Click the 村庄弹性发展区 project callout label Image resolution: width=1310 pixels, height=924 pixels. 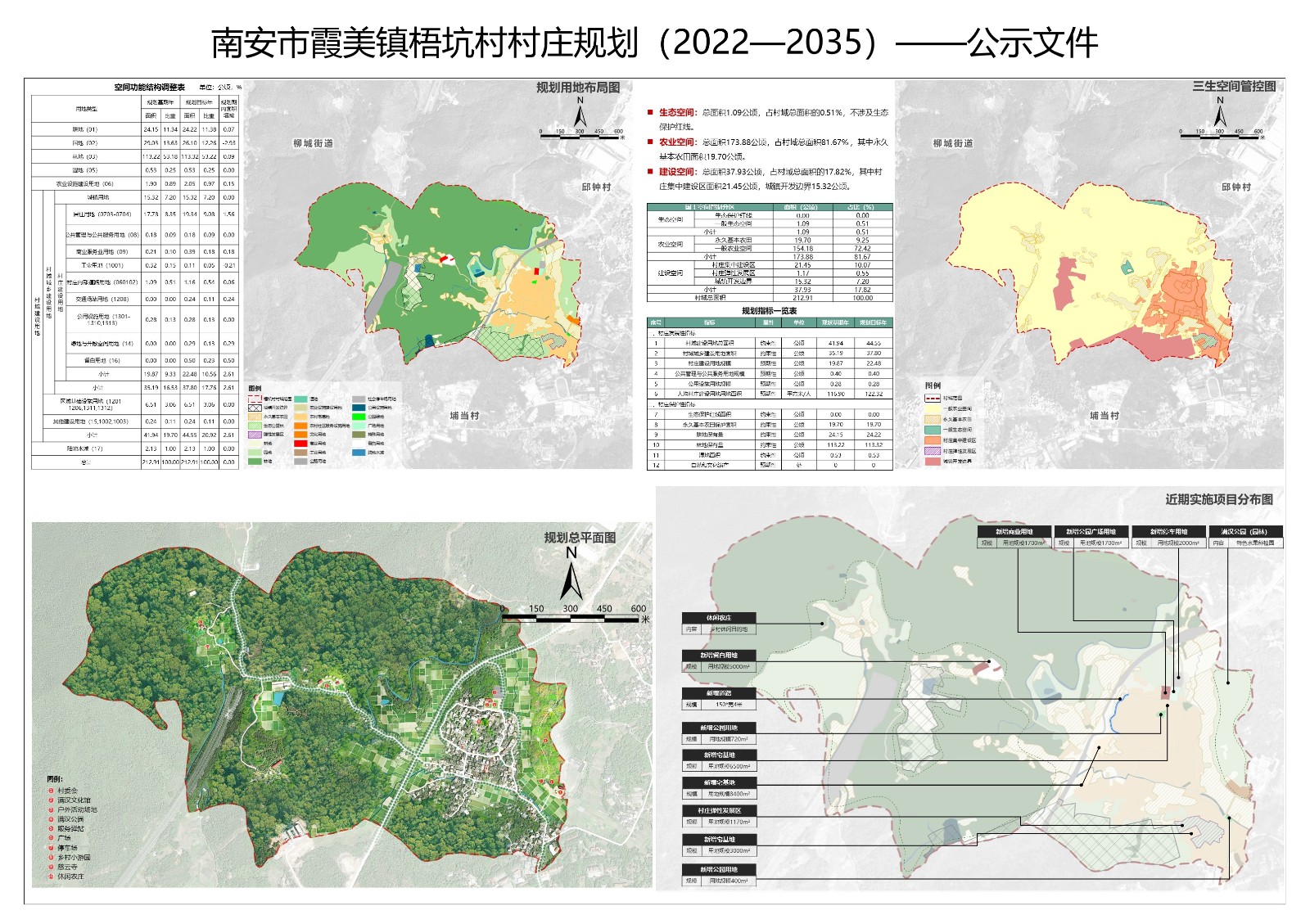point(719,811)
